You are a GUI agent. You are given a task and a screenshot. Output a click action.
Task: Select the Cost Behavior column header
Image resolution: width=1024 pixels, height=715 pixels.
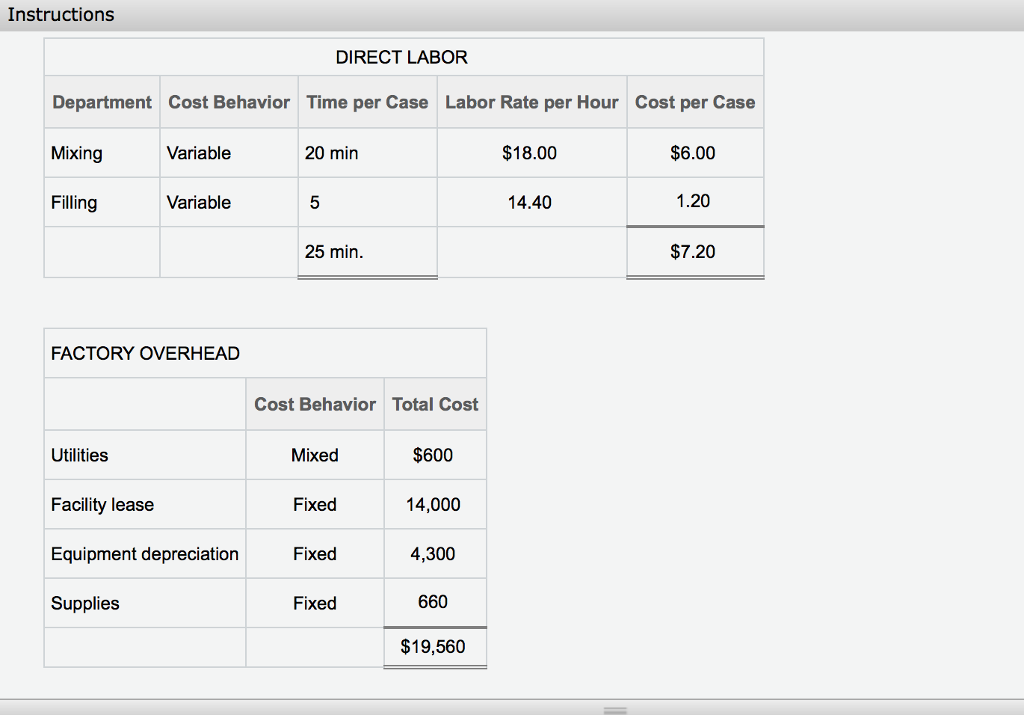(228, 101)
